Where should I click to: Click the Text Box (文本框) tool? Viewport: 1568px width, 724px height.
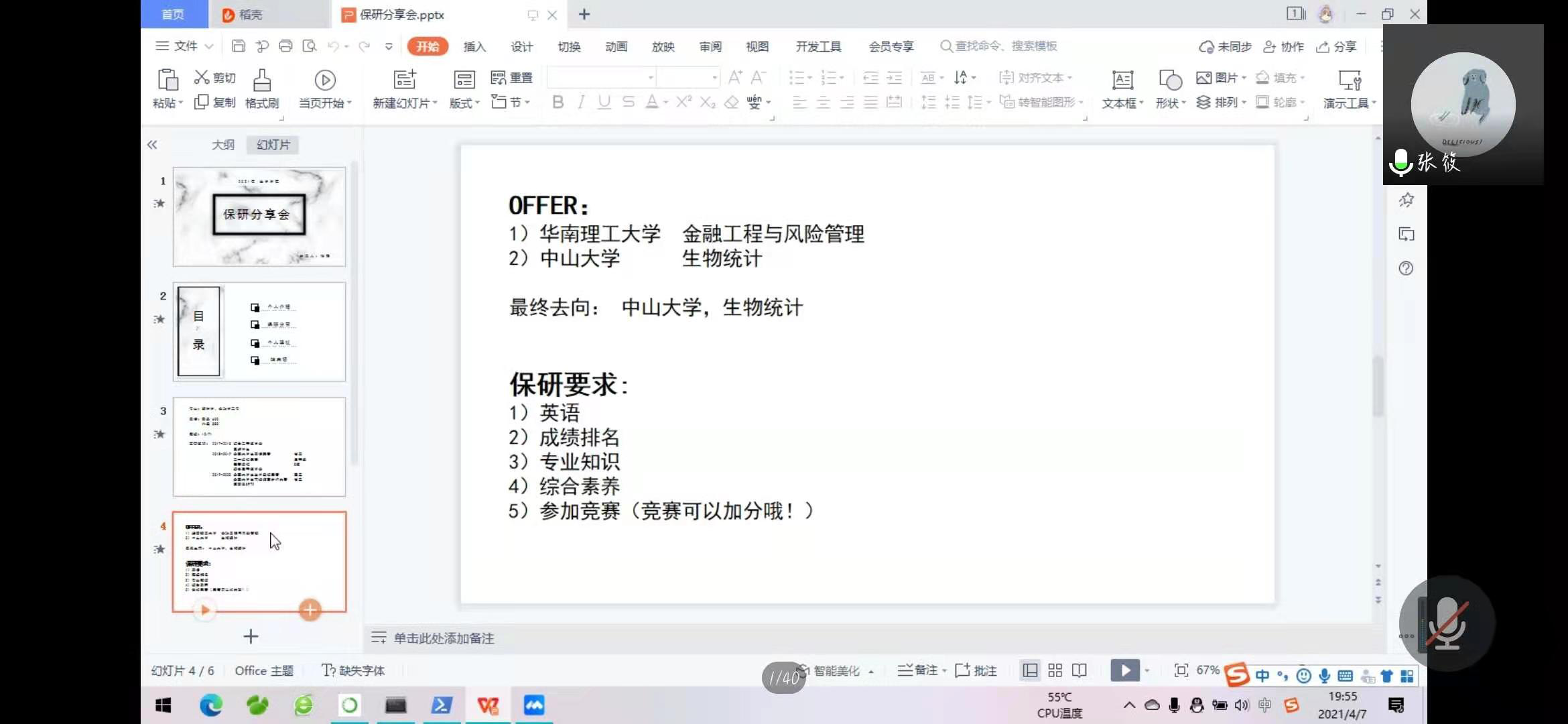pos(1122,80)
